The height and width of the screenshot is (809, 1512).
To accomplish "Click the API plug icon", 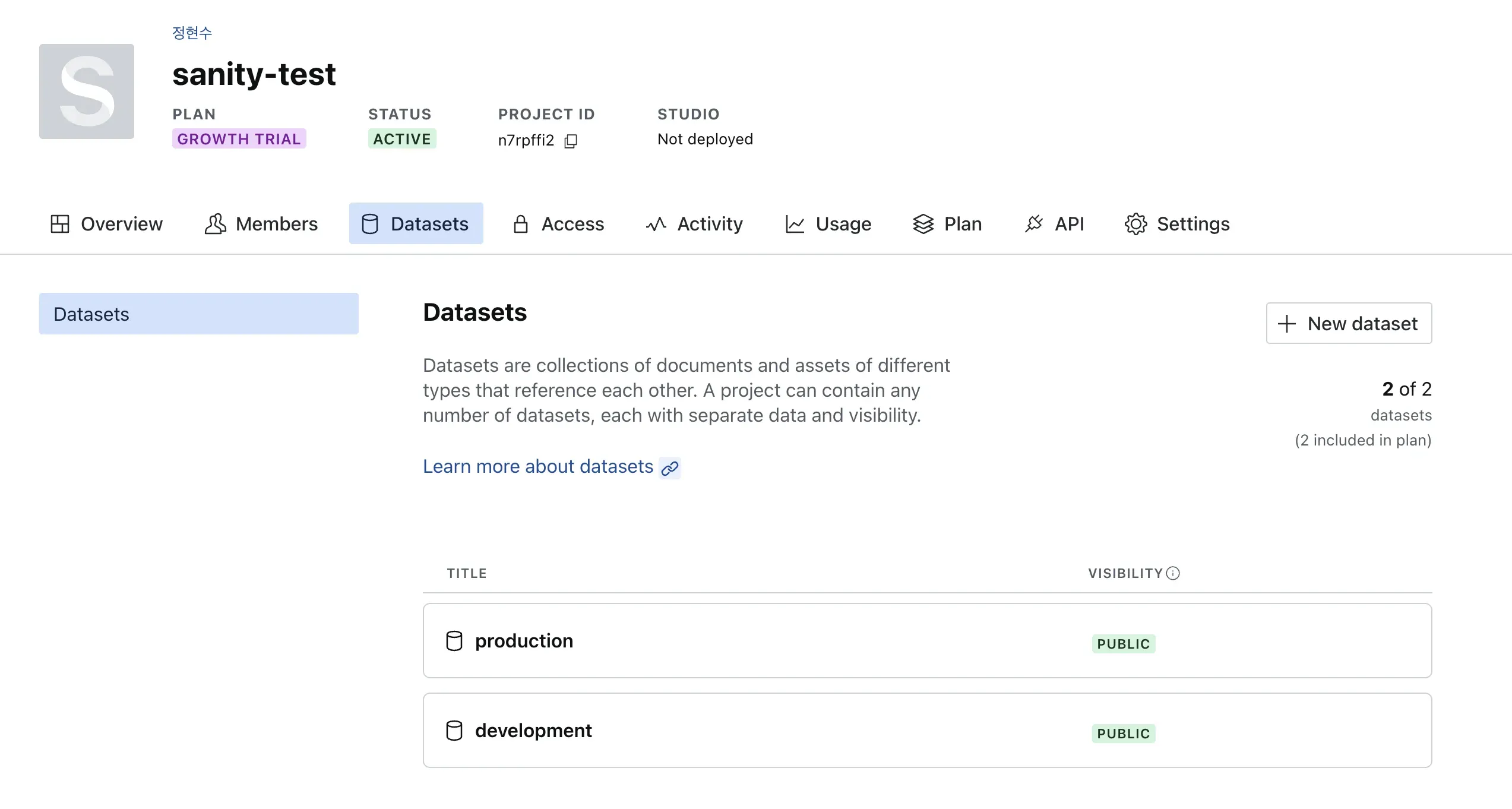I will [x=1034, y=224].
